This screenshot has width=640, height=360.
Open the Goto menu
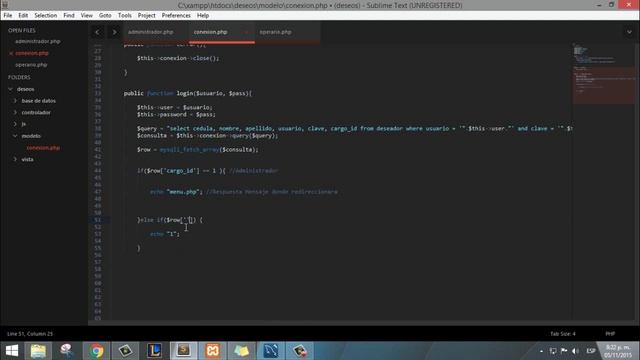click(105, 16)
